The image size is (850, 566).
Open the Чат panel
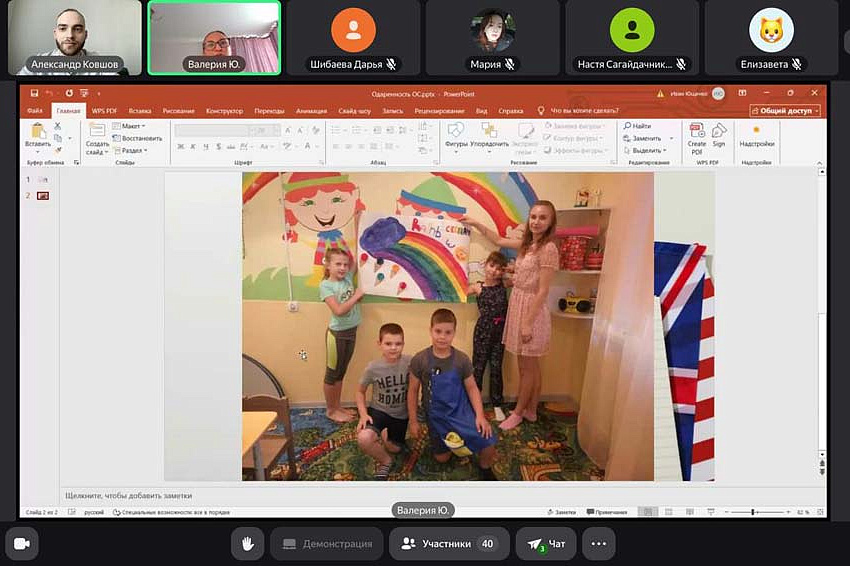pos(546,543)
